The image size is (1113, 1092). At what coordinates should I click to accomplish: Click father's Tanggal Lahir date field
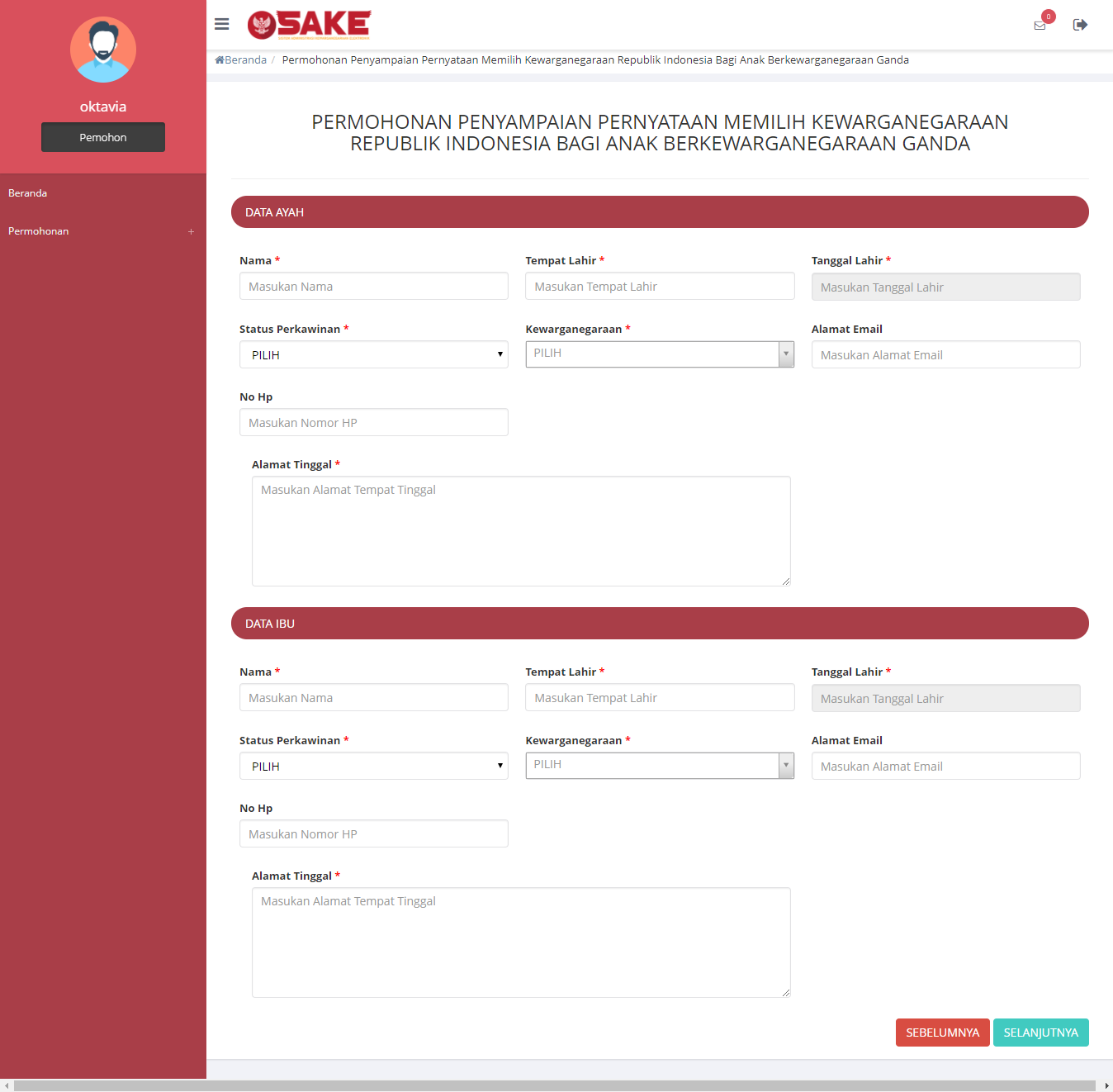945,287
